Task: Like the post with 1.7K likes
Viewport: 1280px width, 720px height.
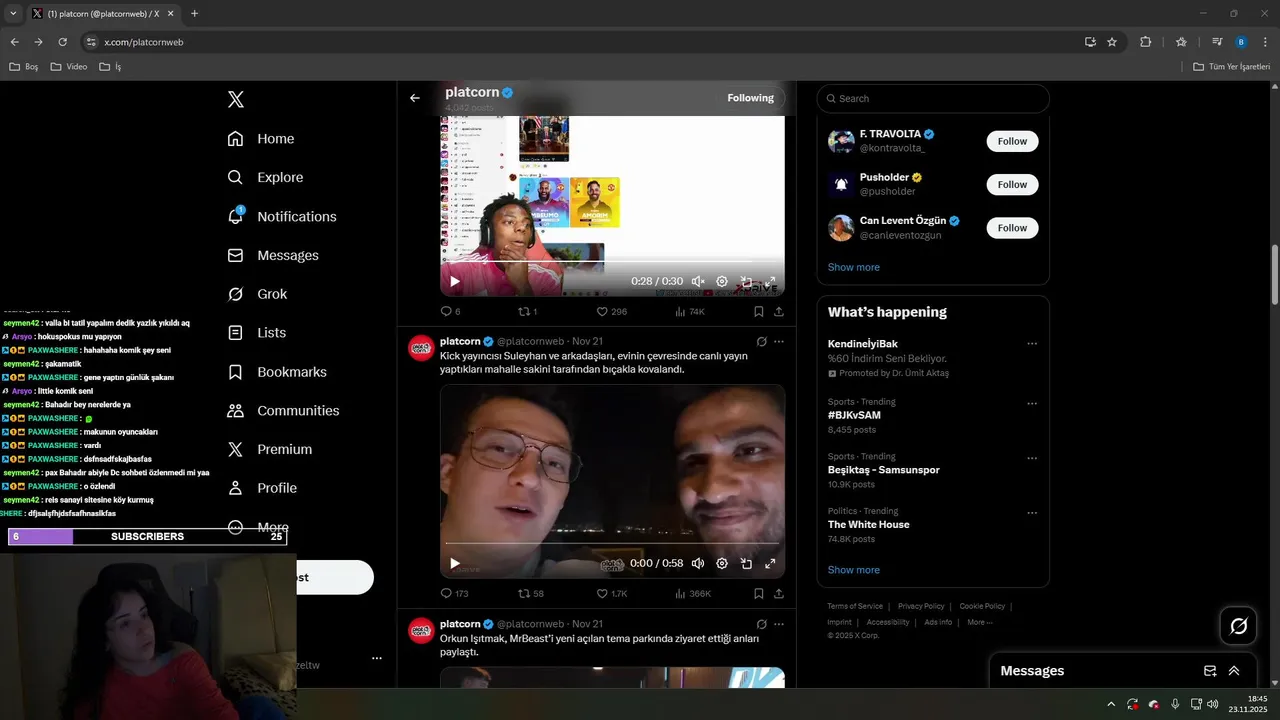Action: coord(611,593)
